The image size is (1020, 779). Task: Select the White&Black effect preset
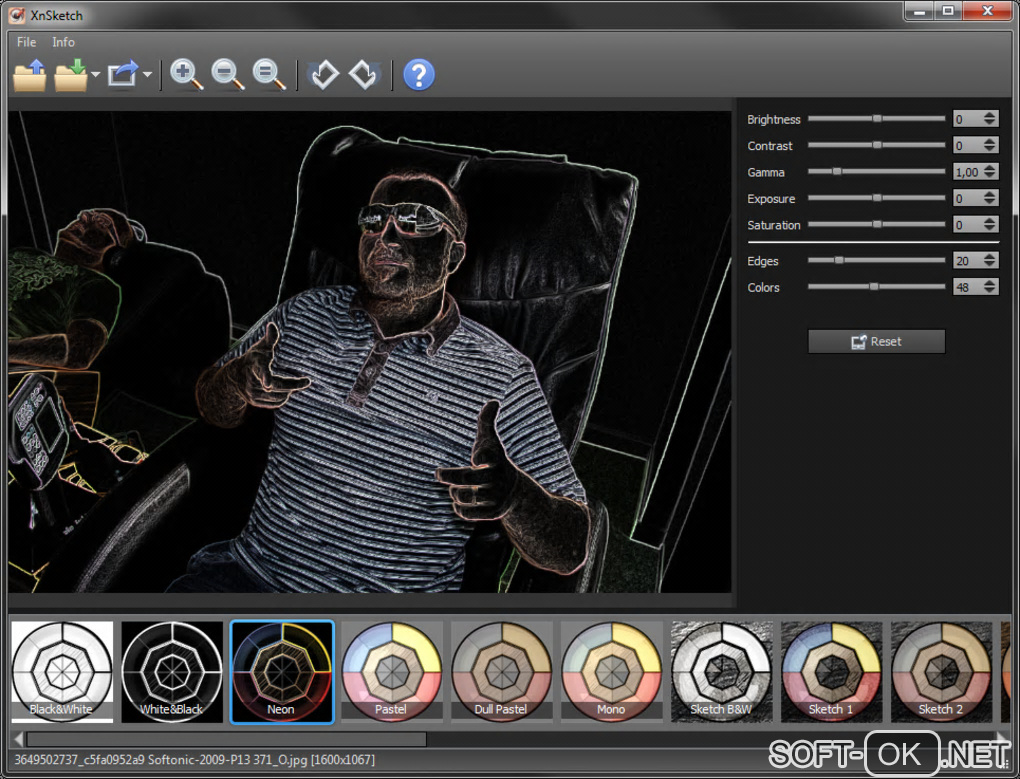(172, 672)
